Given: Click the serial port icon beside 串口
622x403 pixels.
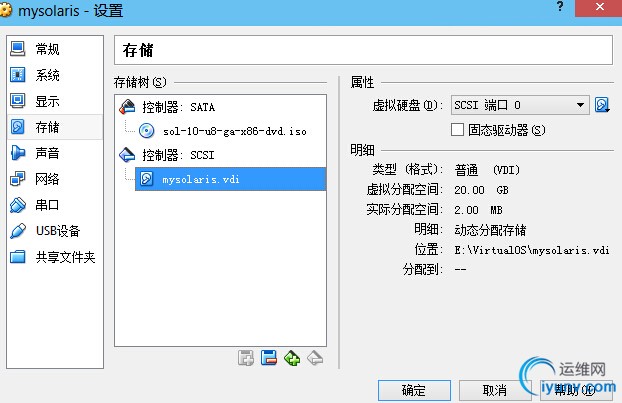Looking at the screenshot, I should (18, 205).
